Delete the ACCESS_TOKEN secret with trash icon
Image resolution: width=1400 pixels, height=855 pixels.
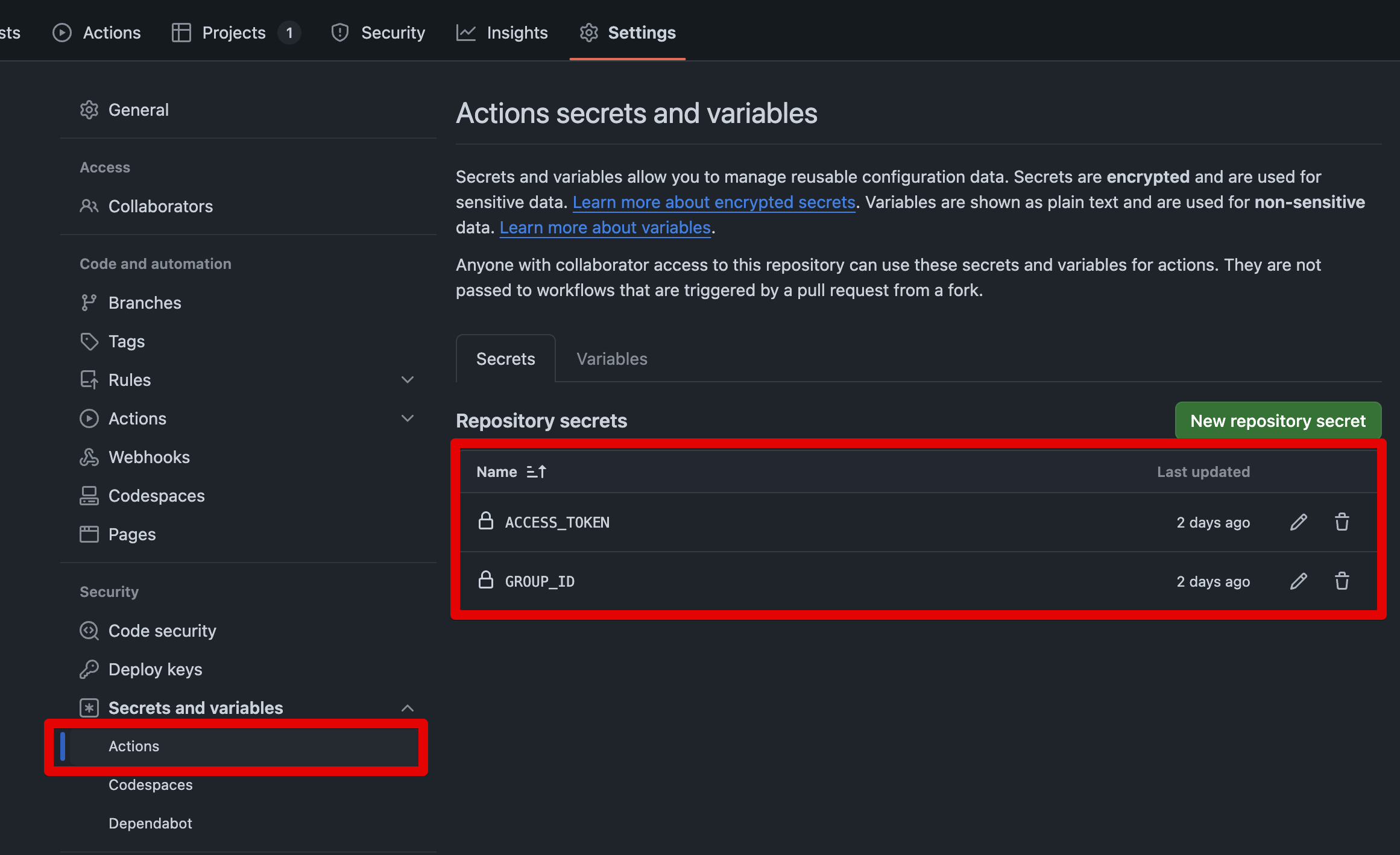pyautogui.click(x=1342, y=522)
